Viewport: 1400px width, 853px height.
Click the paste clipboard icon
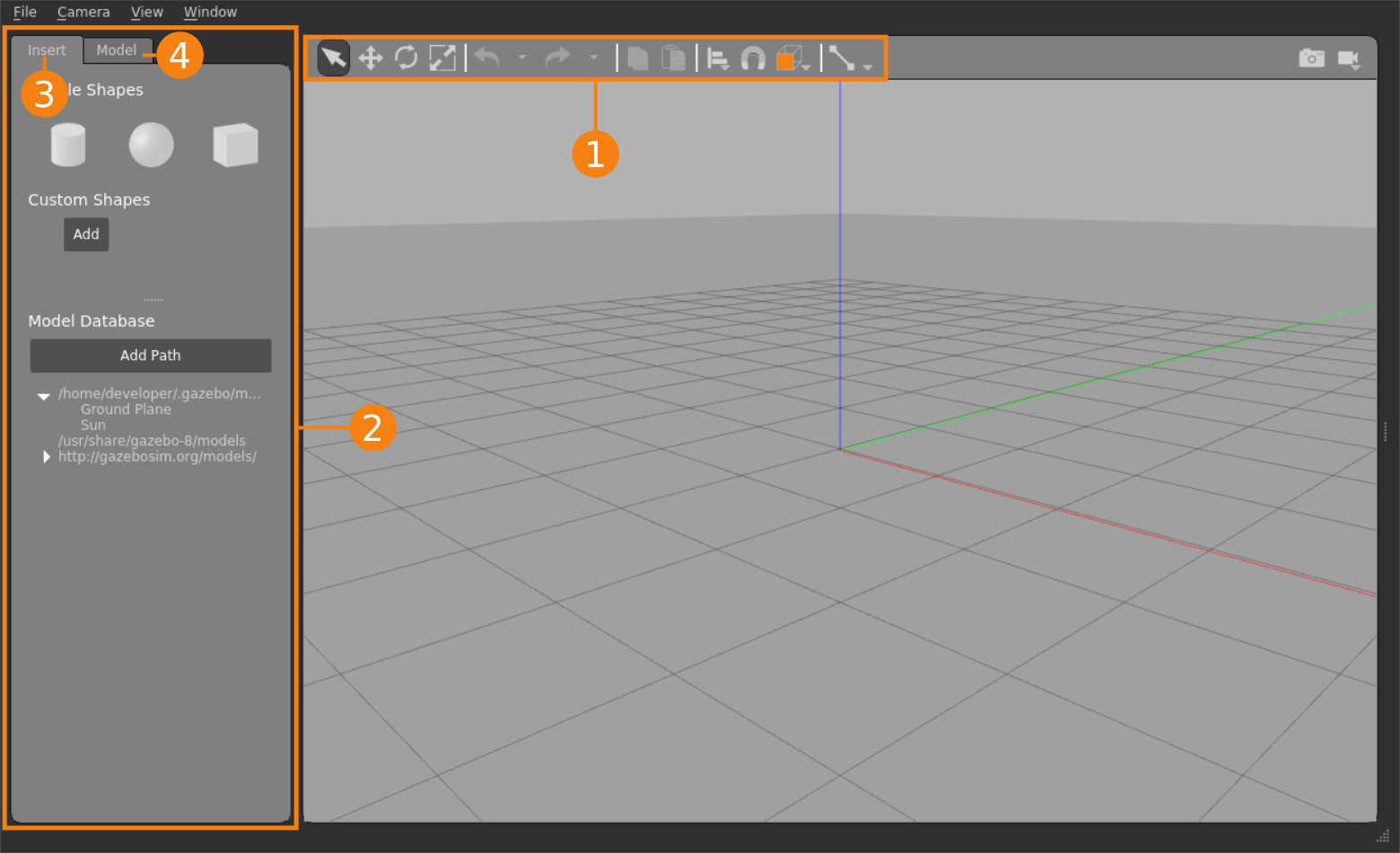tap(673, 58)
